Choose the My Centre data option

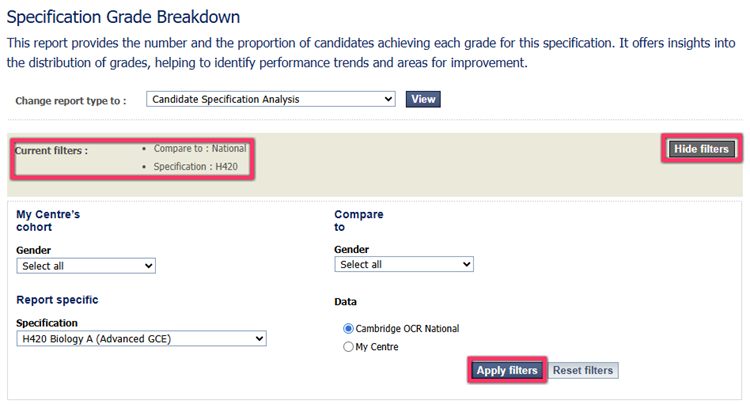(x=348, y=347)
